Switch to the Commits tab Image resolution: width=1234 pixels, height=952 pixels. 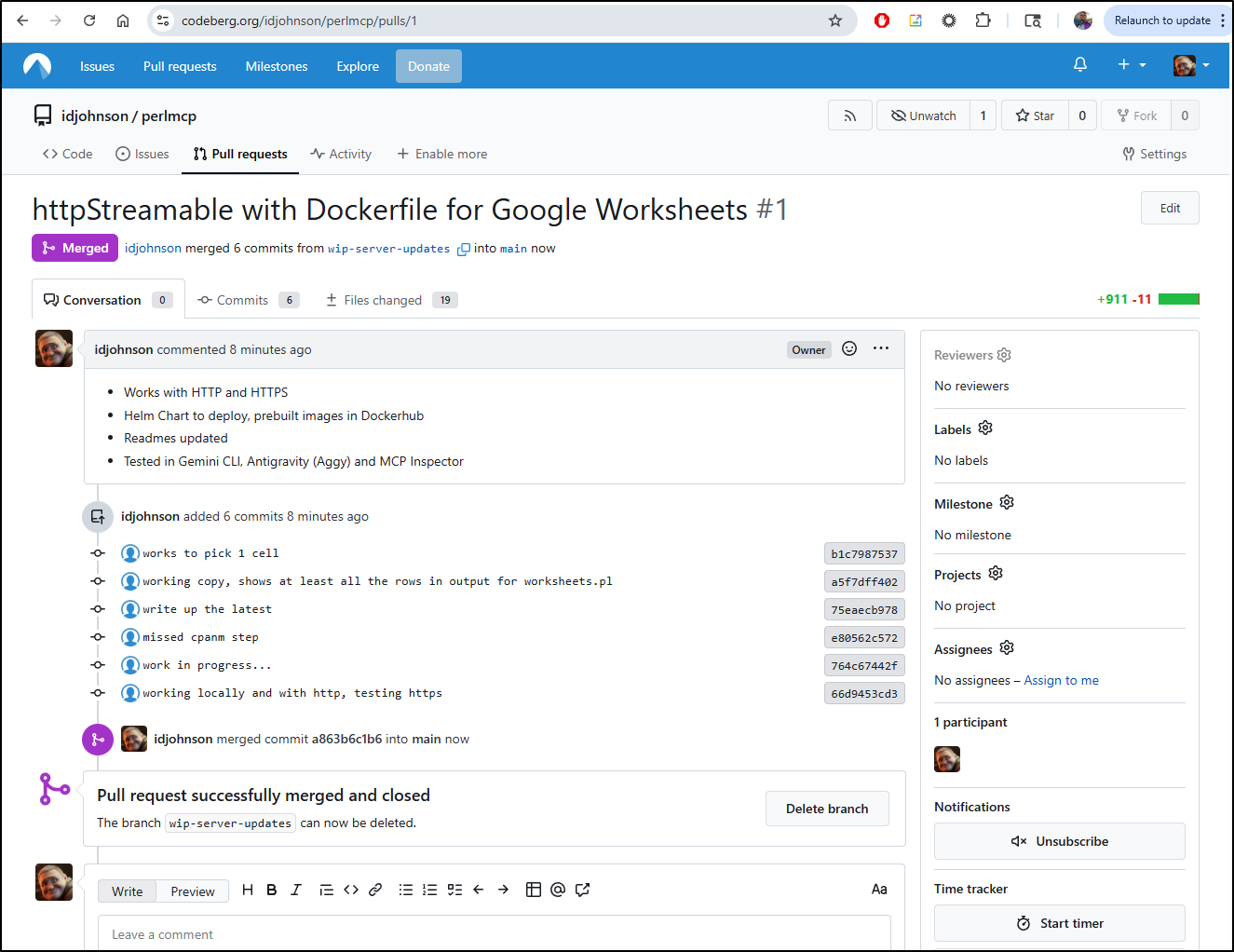point(241,300)
